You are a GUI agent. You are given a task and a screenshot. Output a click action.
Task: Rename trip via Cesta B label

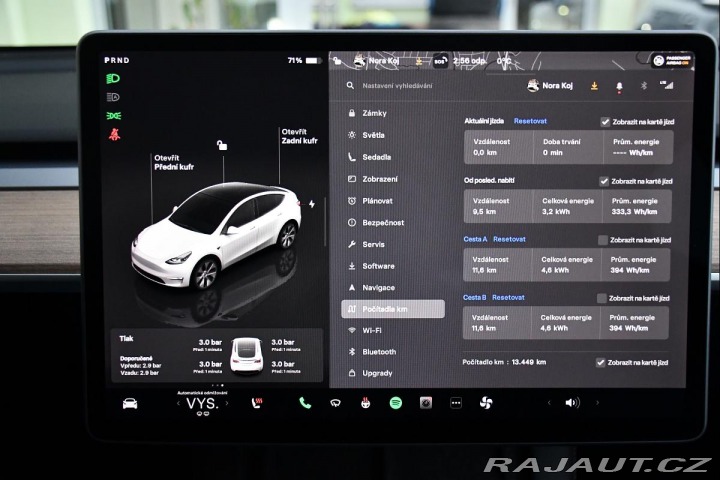[474, 298]
